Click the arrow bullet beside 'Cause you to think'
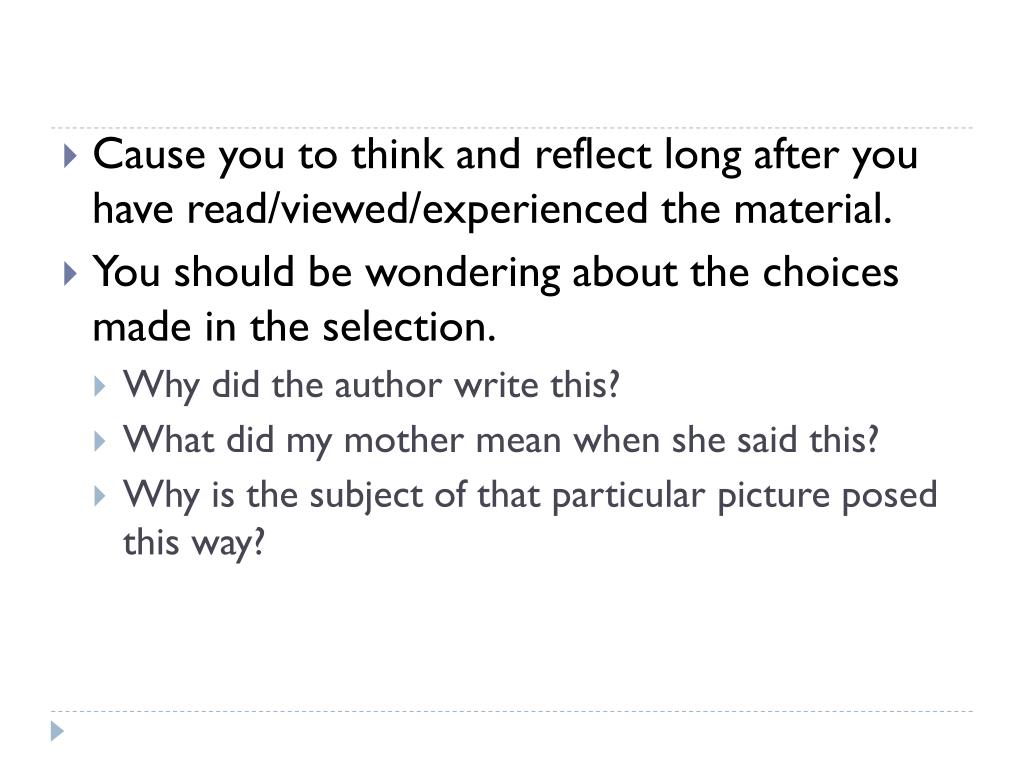 (71, 155)
